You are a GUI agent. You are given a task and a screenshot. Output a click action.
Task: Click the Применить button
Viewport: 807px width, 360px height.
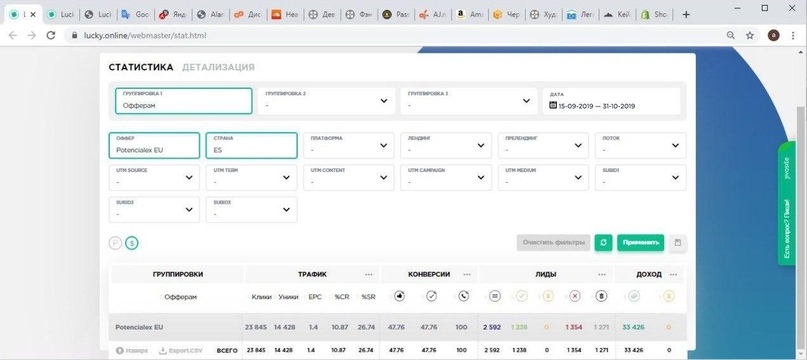click(641, 243)
